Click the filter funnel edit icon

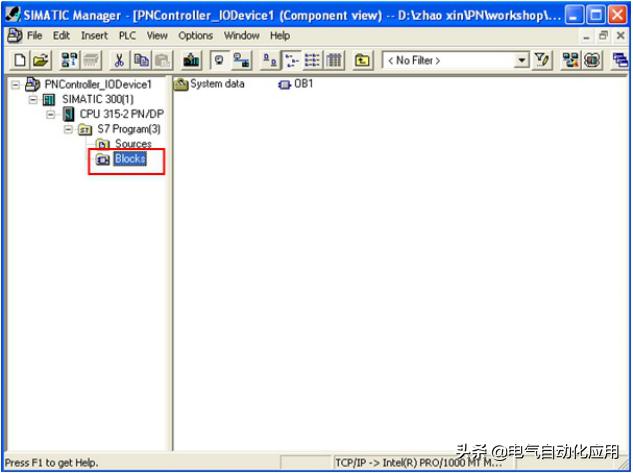[x=542, y=61]
